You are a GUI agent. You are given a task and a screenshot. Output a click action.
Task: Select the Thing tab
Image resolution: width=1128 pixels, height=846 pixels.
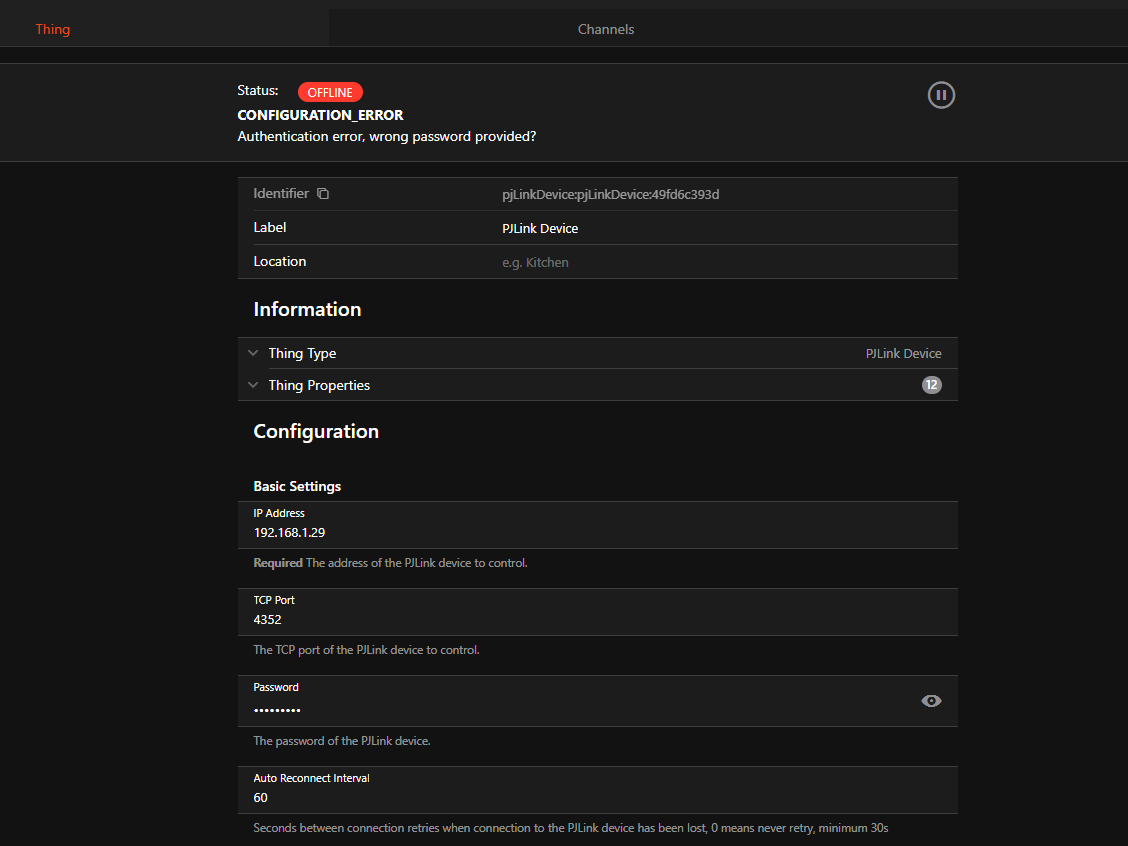53,29
